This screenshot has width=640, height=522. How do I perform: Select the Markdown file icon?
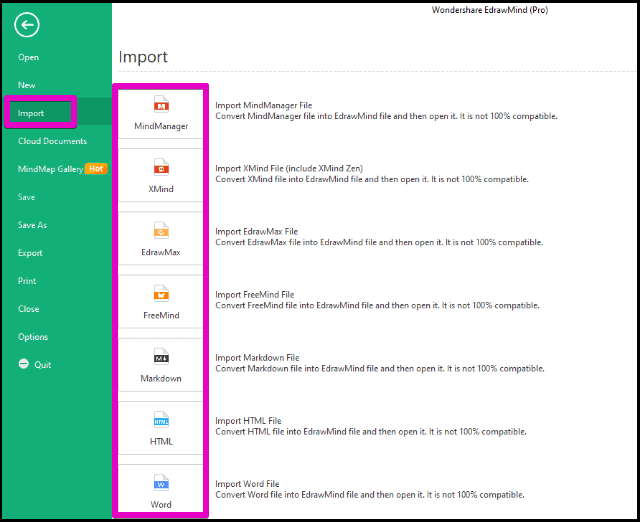pos(161,357)
